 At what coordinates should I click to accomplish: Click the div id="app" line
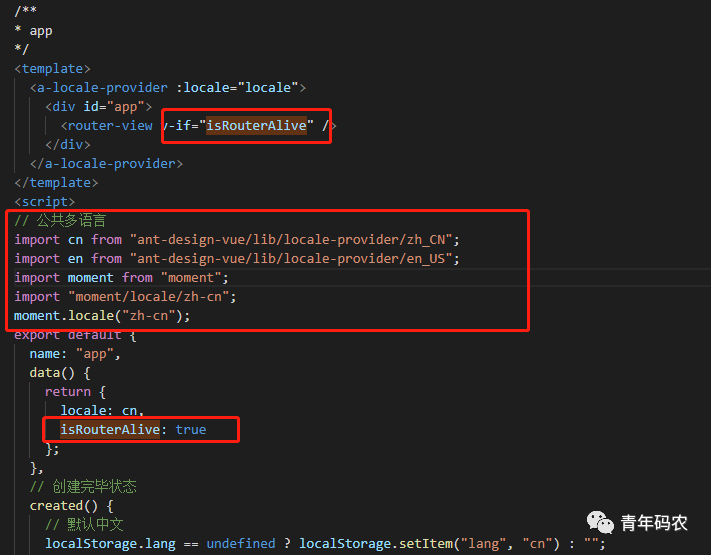pyautogui.click(x=98, y=107)
